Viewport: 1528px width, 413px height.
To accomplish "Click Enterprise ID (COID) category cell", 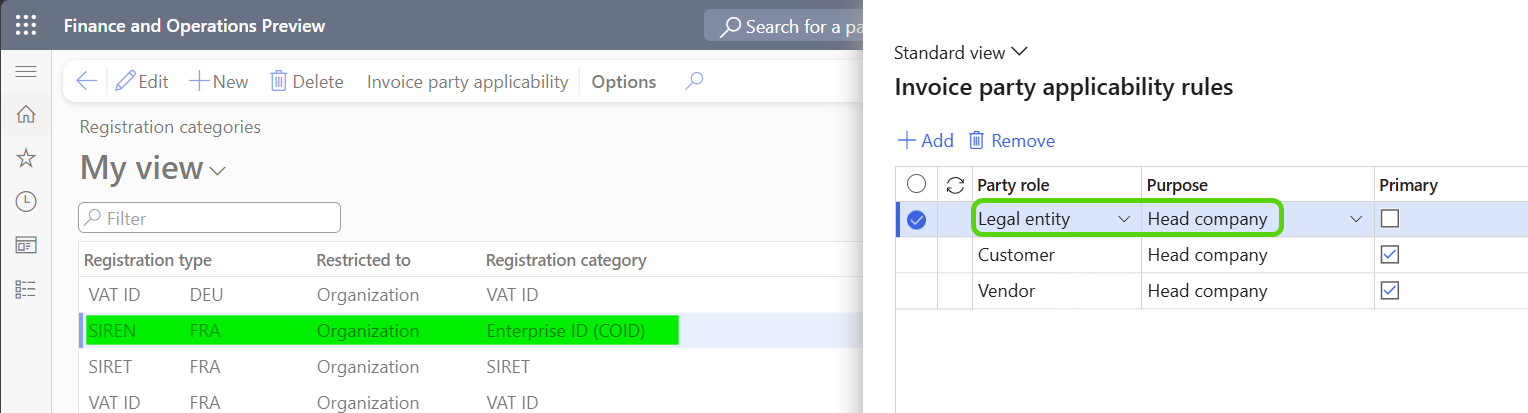I will coord(565,331).
